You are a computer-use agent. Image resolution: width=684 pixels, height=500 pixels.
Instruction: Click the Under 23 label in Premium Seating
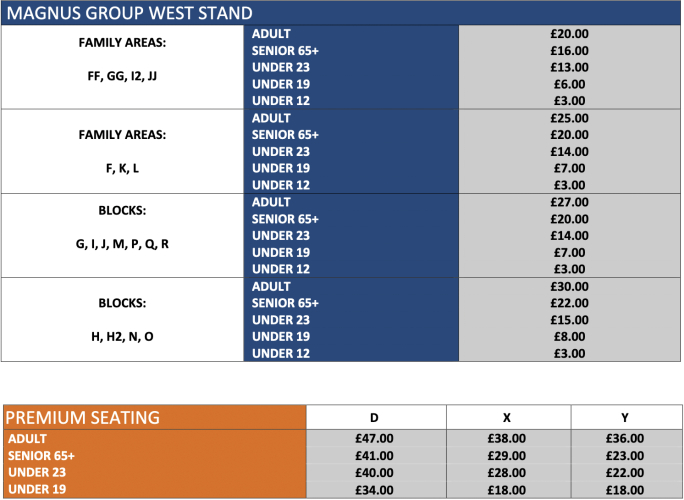(x=37, y=473)
